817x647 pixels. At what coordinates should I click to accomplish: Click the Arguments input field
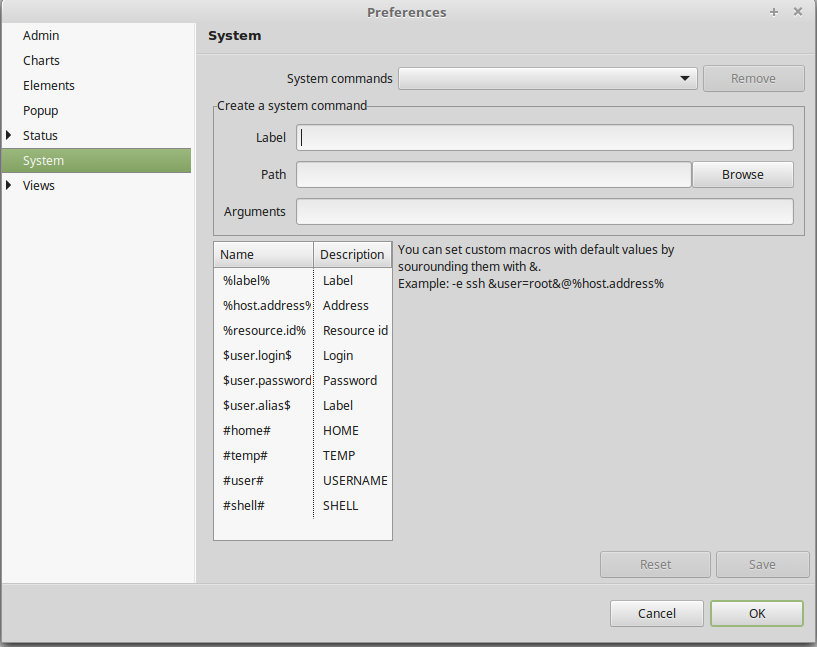(545, 211)
